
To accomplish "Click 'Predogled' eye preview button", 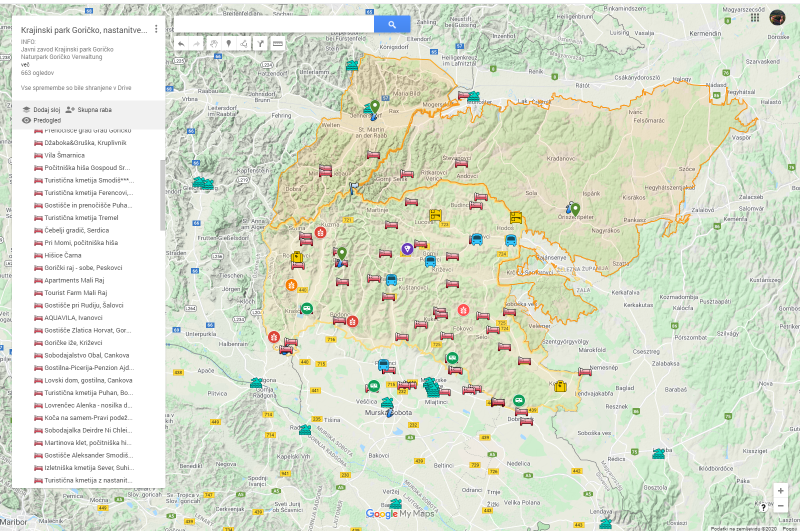I will click(41, 120).
